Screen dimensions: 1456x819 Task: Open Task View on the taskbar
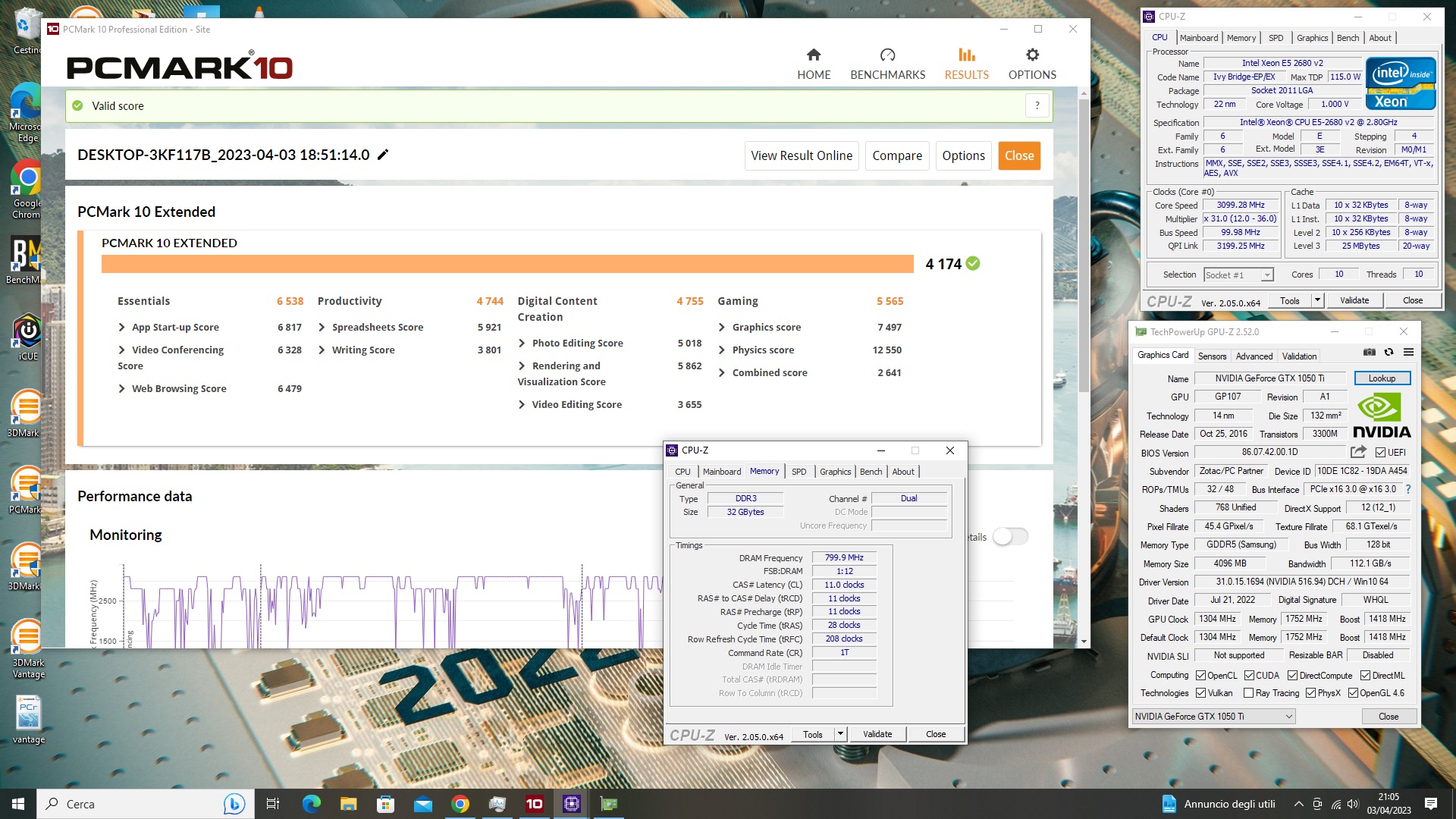click(x=273, y=804)
